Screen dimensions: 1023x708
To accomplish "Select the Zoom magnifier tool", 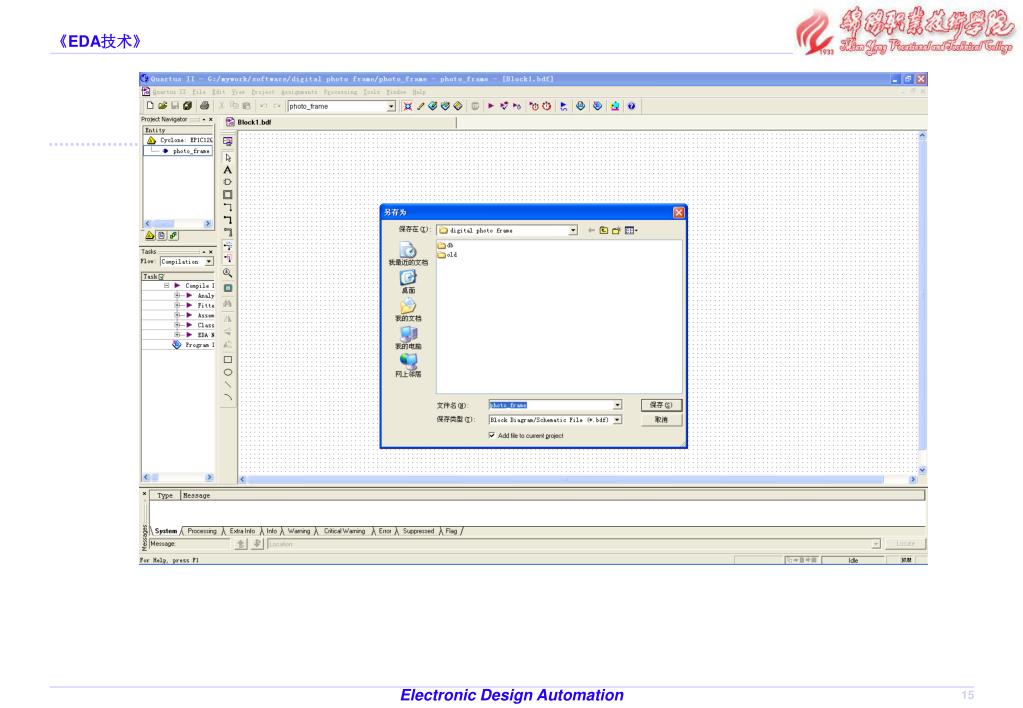I will [x=228, y=273].
